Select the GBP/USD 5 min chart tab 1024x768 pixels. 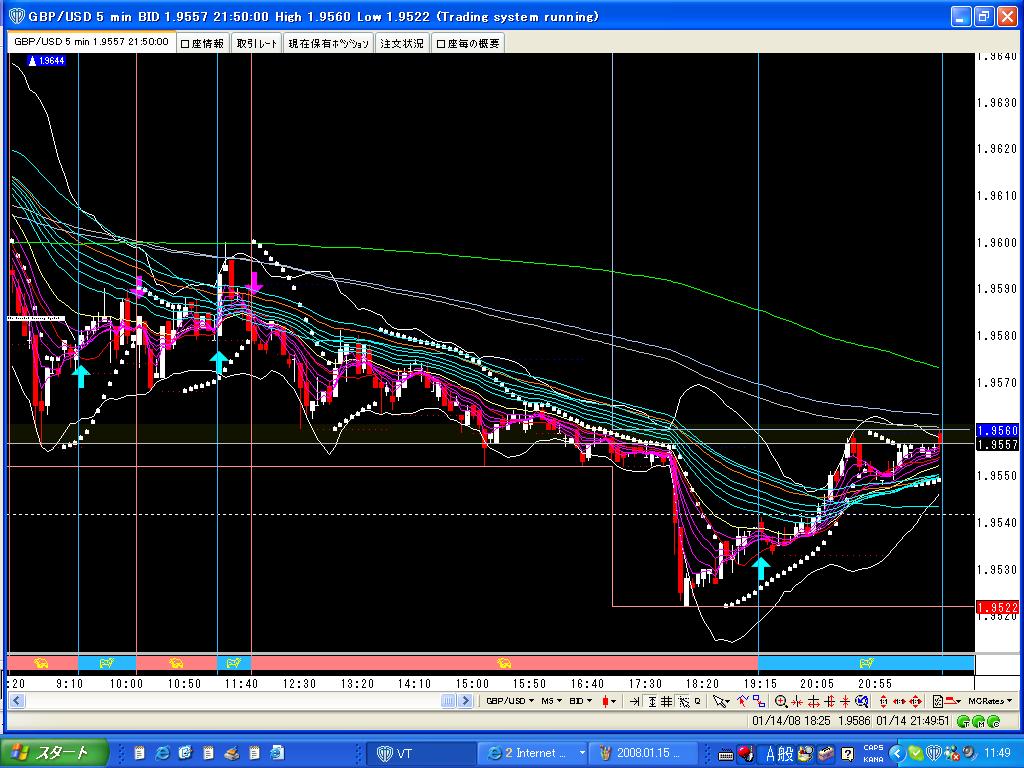tap(91, 42)
